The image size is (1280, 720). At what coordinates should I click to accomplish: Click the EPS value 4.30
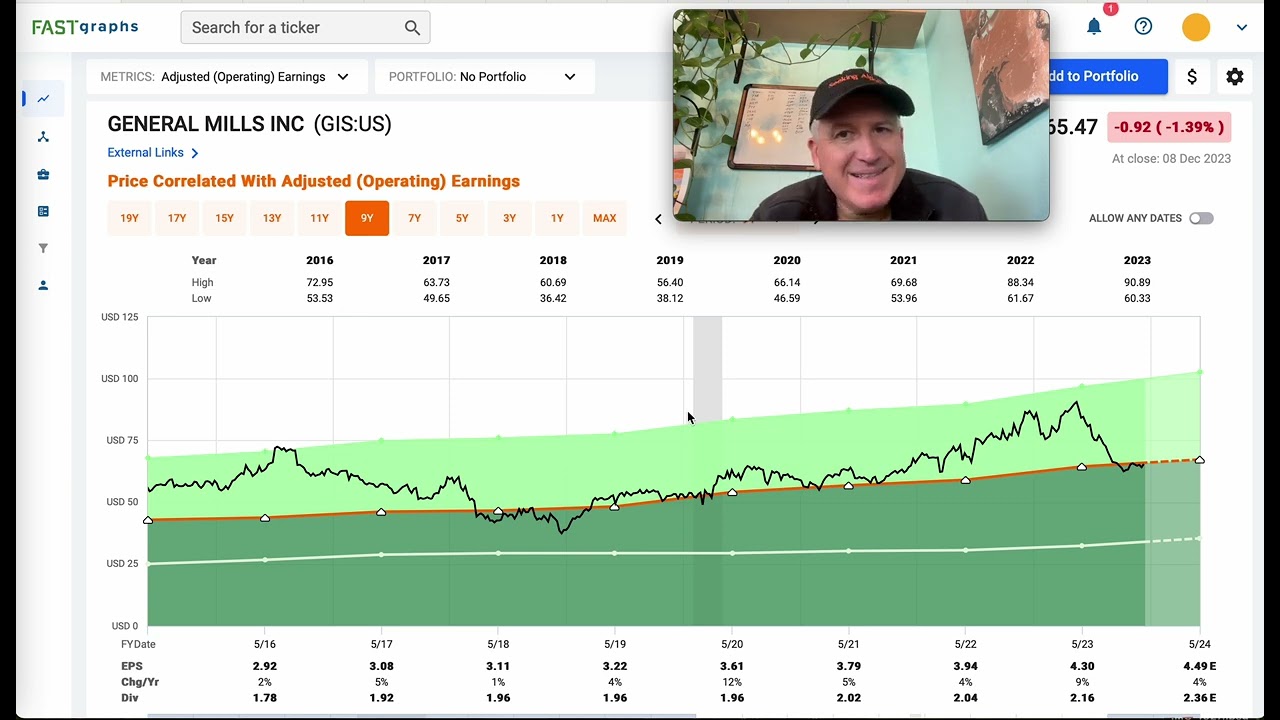(1082, 666)
